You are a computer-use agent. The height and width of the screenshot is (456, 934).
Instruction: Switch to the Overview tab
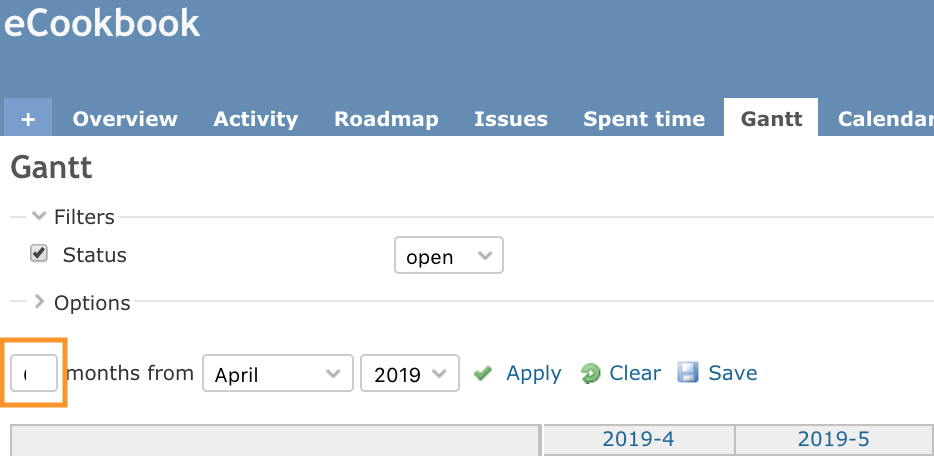(125, 118)
